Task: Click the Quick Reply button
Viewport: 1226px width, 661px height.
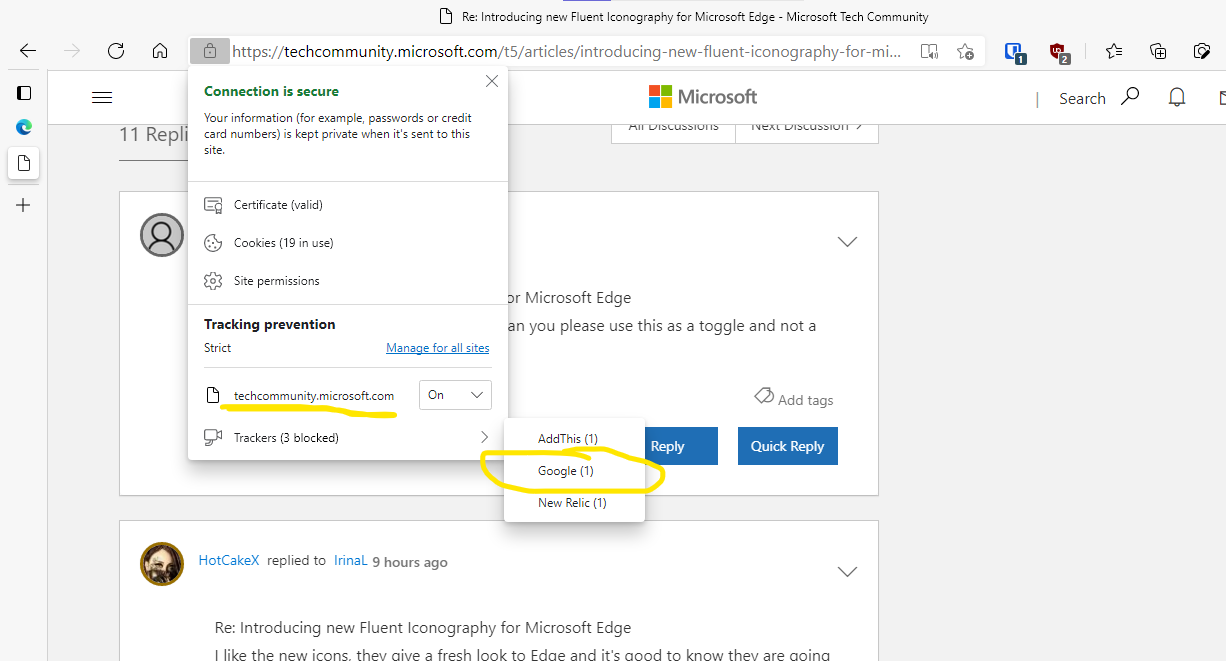Action: tap(788, 446)
